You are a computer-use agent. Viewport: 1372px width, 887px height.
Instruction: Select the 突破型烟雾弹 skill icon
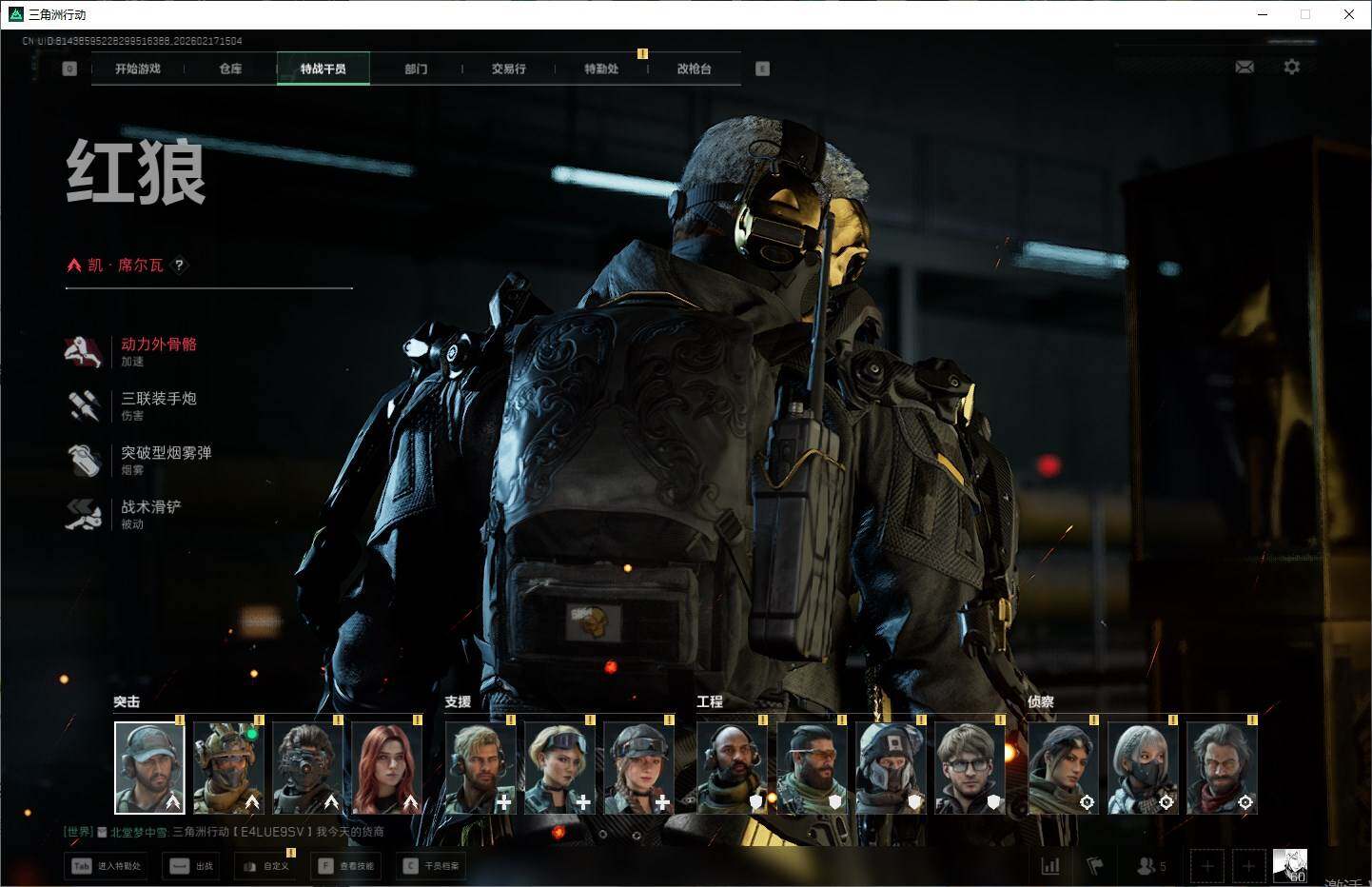coord(84,460)
